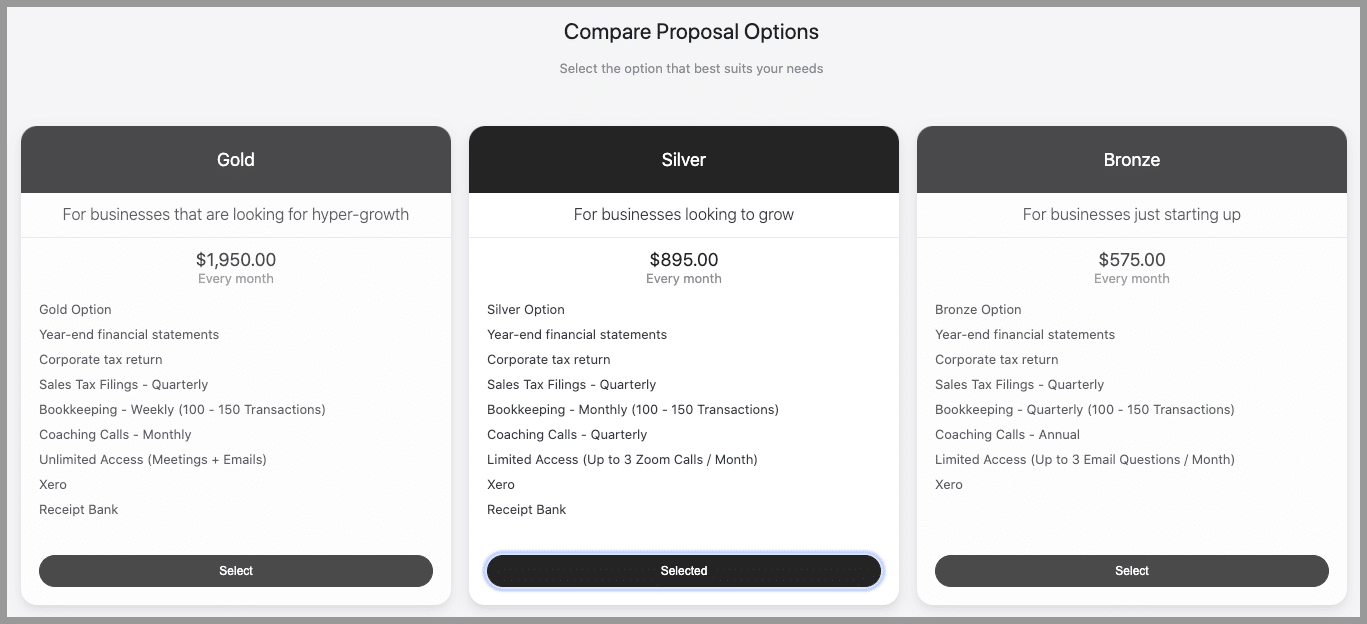This screenshot has height=624, width=1367.
Task: Click Bookkeeping - Weekly in Gold list
Action: coord(182,410)
